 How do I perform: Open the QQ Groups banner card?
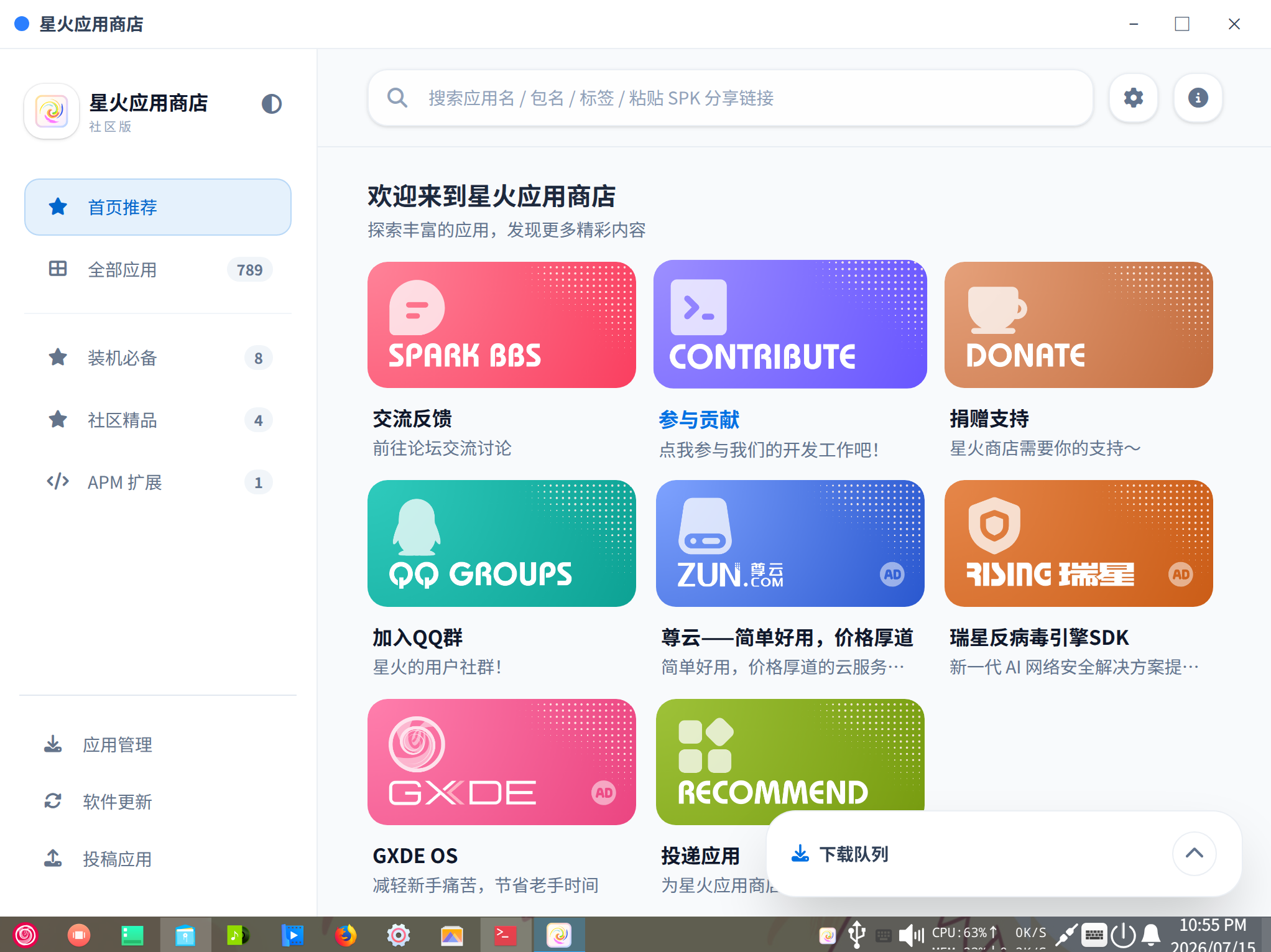(x=501, y=543)
